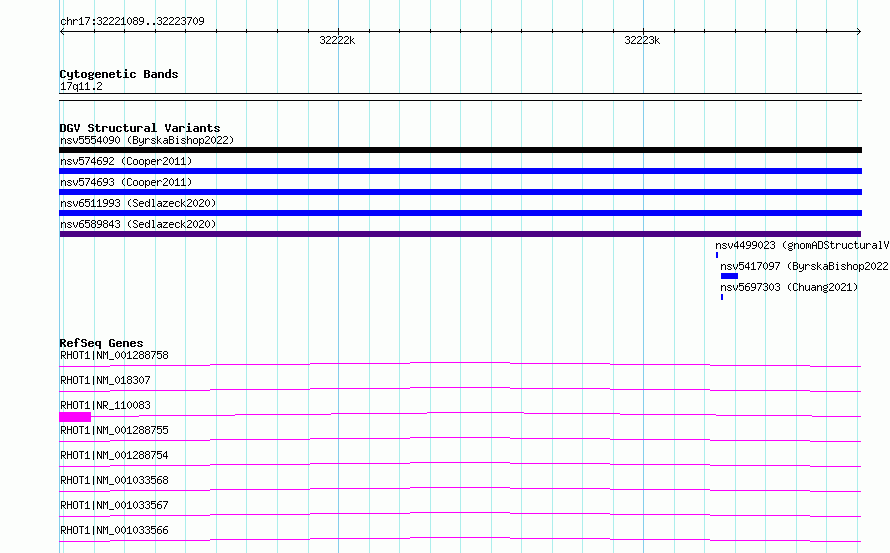Open the nsv5697303 (Chuang2021) label

789,287
